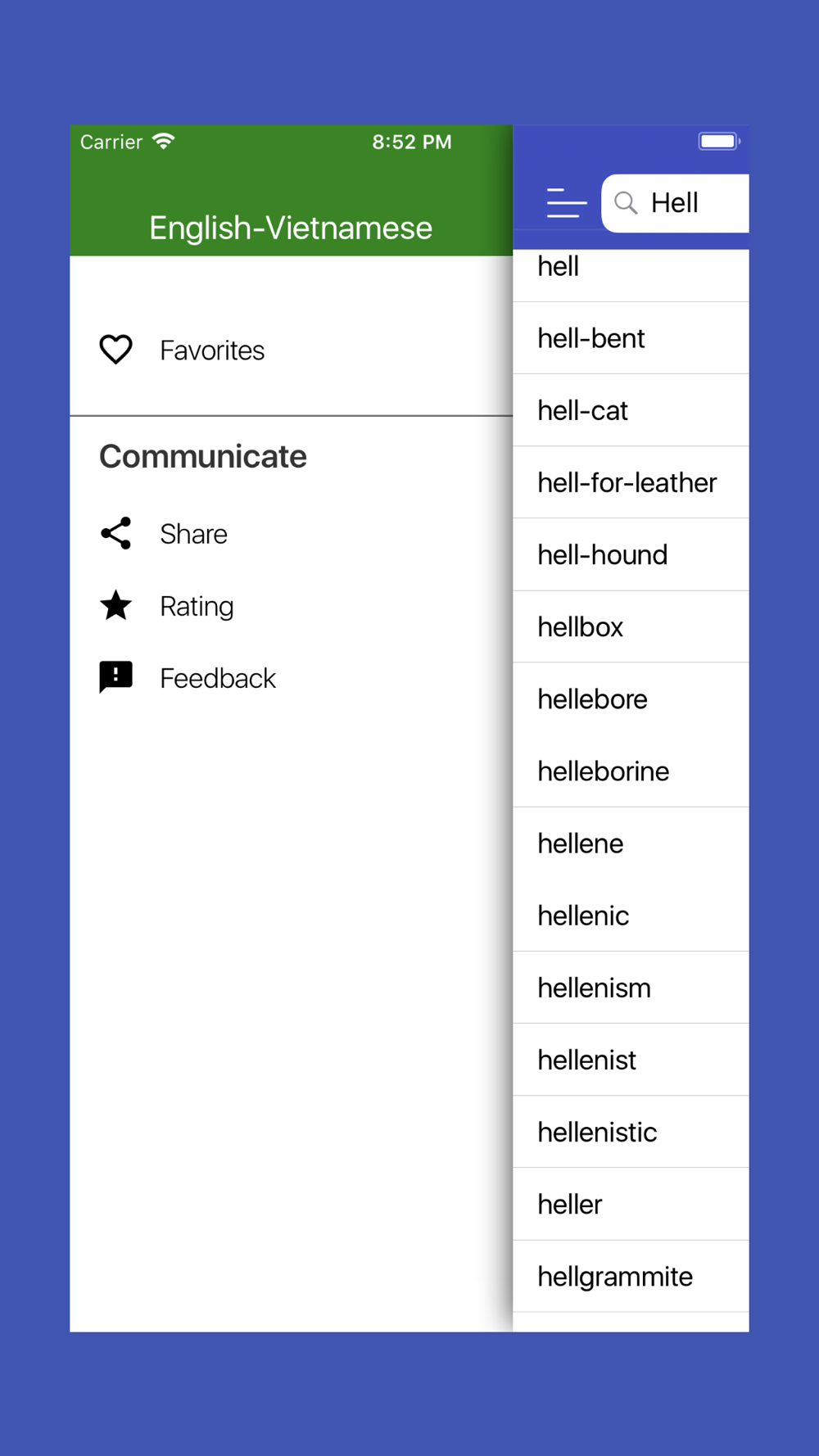Viewport: 819px width, 1456px height.
Task: Toggle the hamburger menu icon
Action: coord(566,203)
